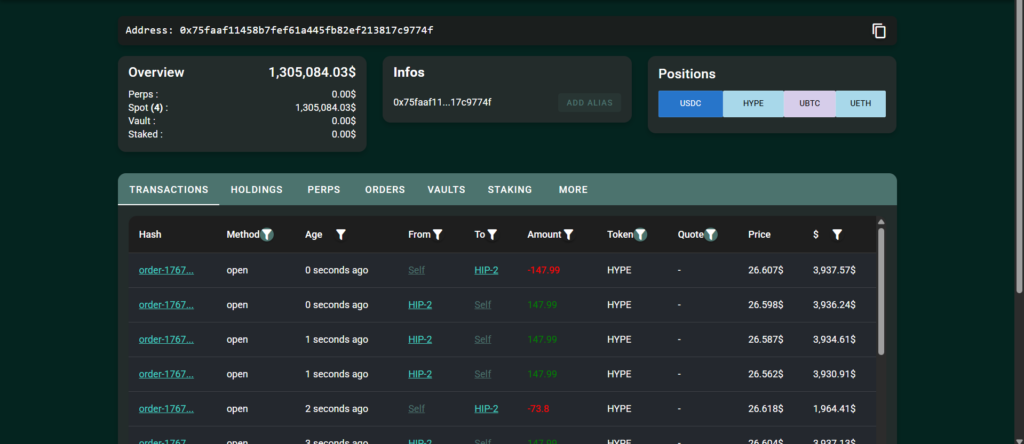Open the Token column filter icon

640,235
